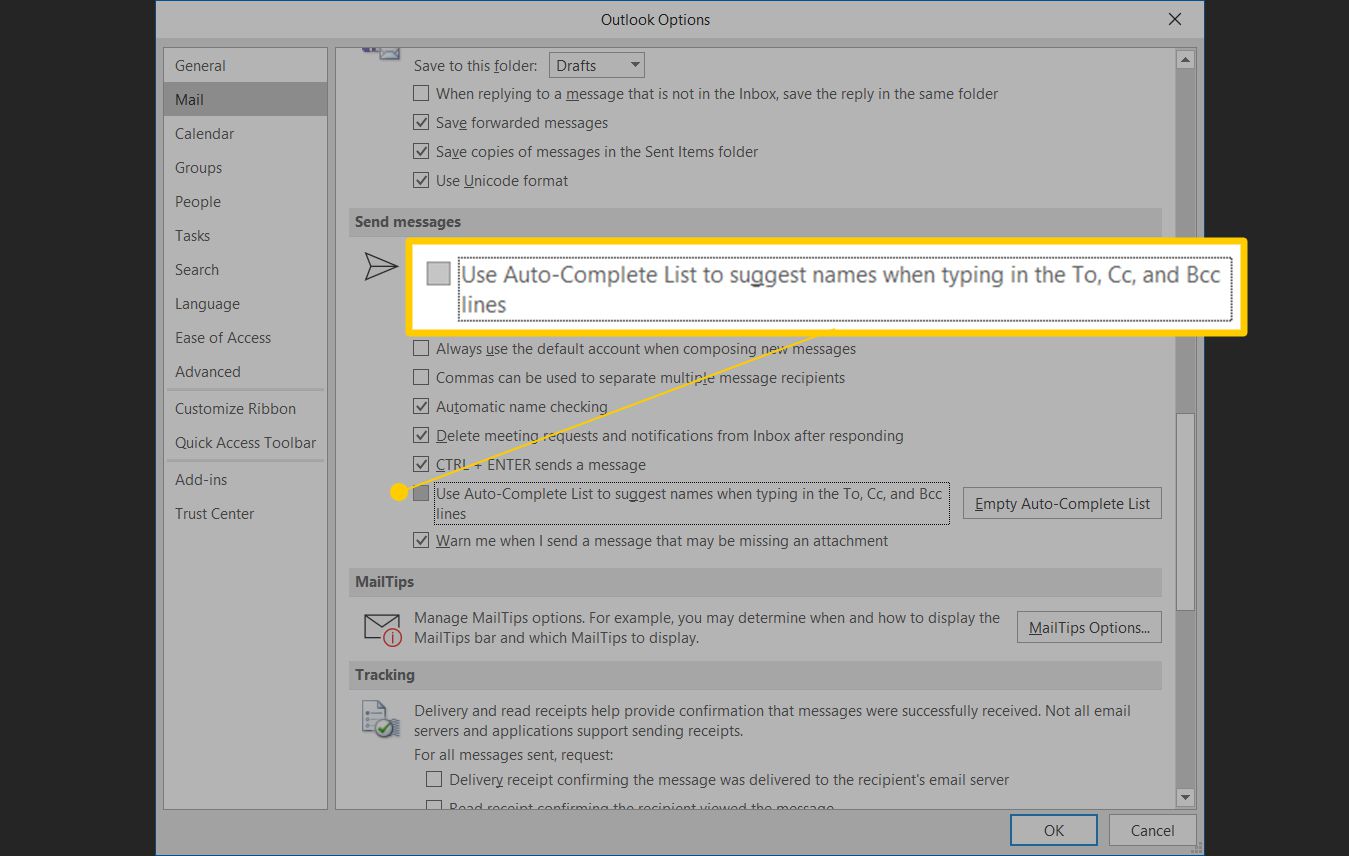The height and width of the screenshot is (856, 1349).
Task: Open Customize Ribbon settings
Action: [245, 409]
